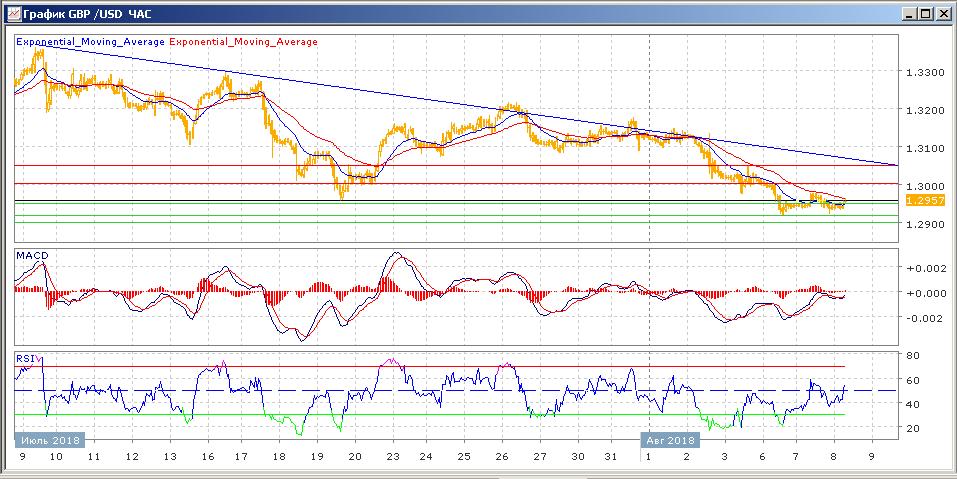Close the GBP/USD chart window
Screen dimensions: 957x479
pos(943,13)
